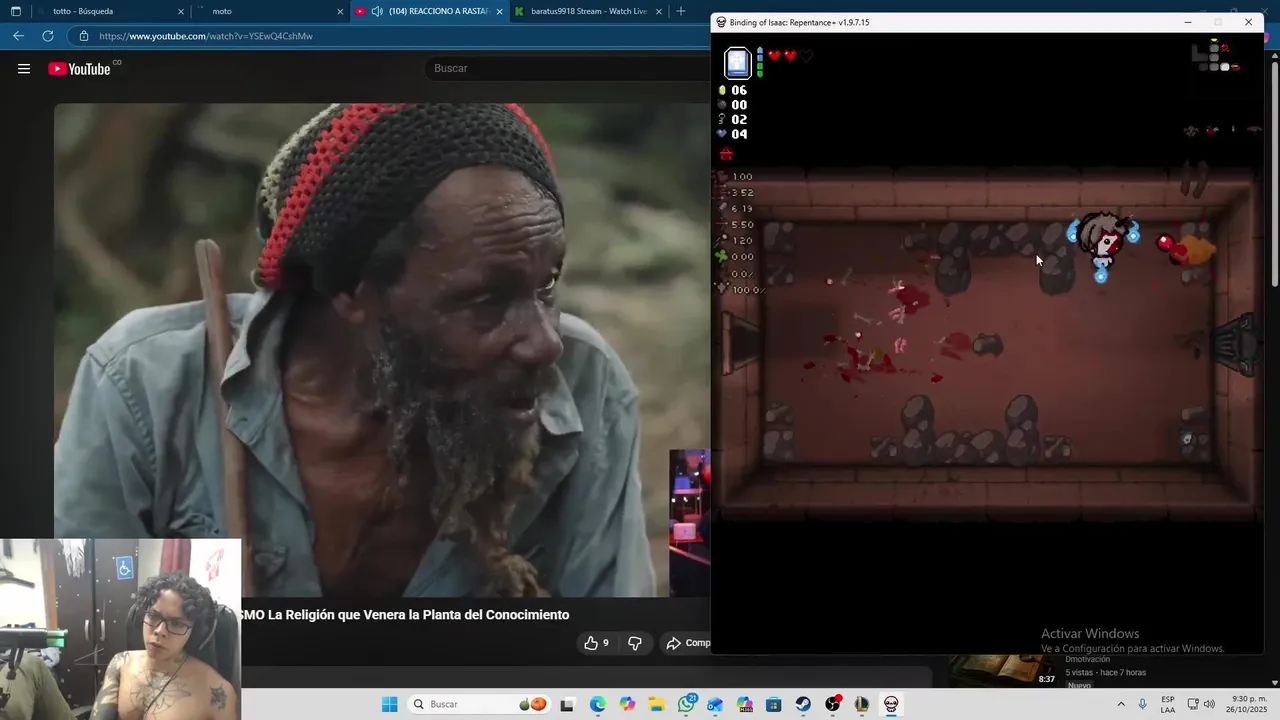Open Outlook from the taskbar
Screen dimensions: 1280x720
click(x=715, y=704)
